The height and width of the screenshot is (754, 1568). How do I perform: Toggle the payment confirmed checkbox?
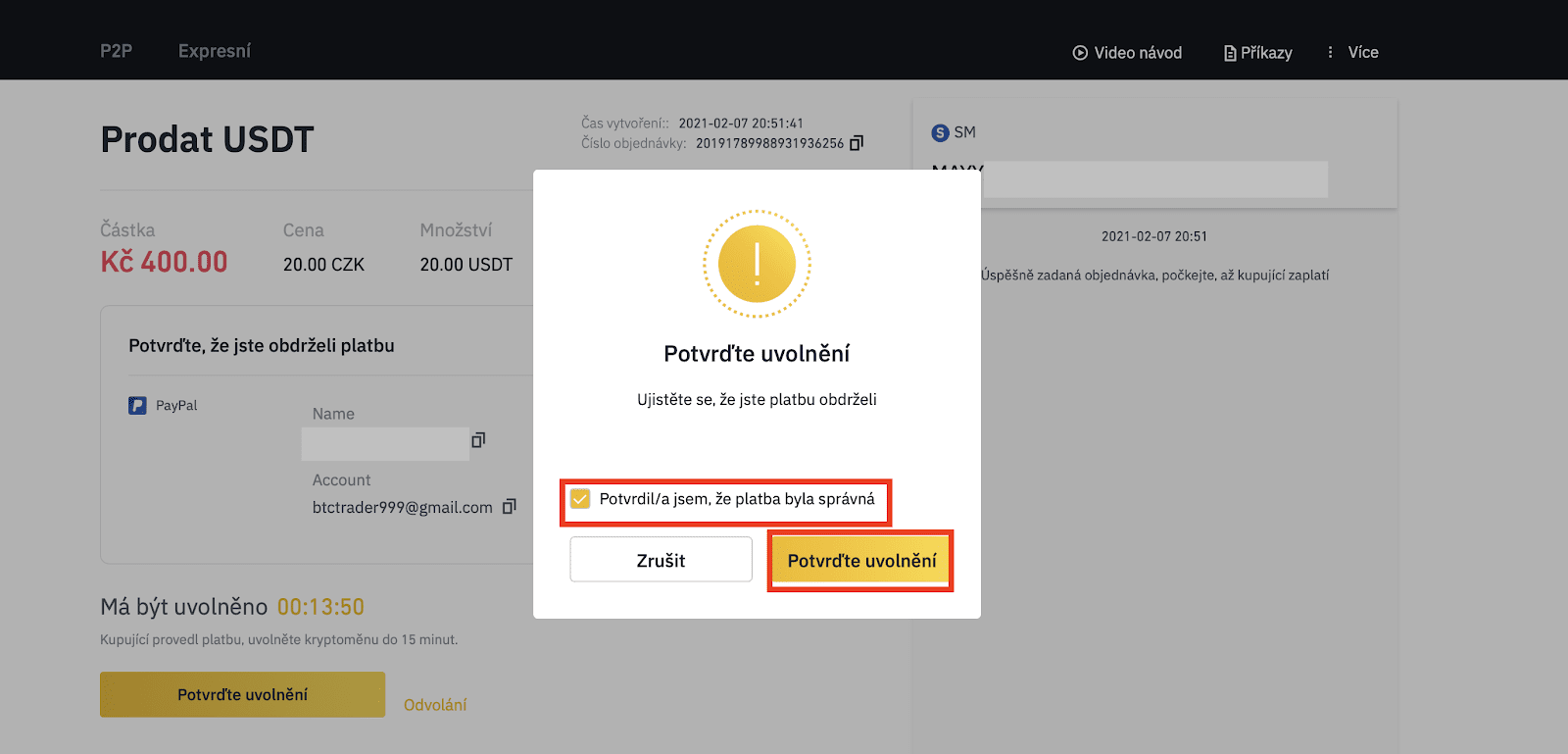click(x=580, y=499)
